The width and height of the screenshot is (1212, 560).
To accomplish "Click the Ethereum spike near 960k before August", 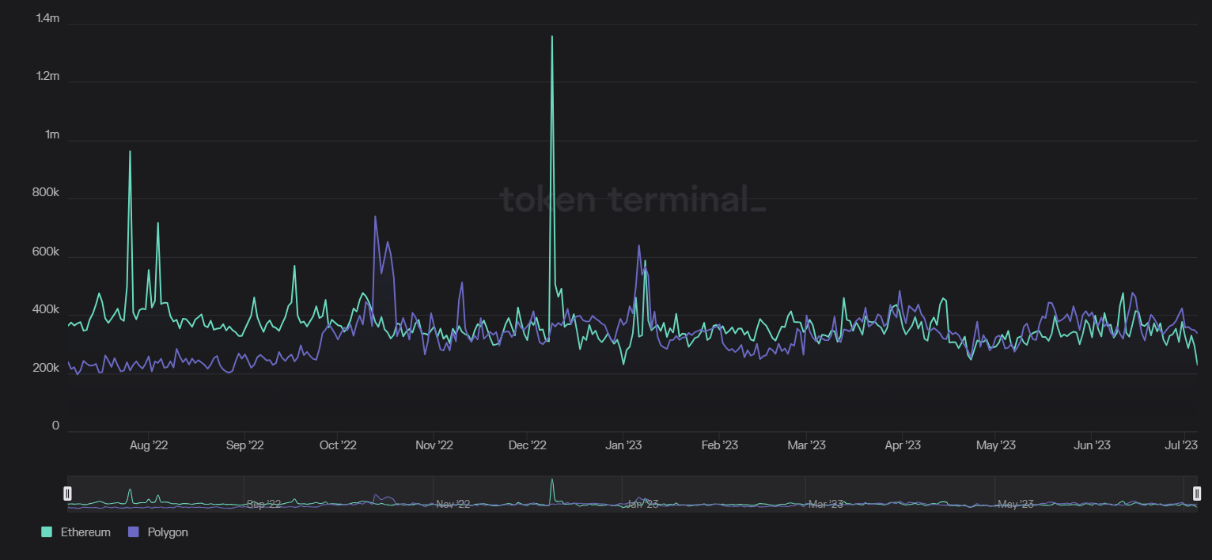I will pyautogui.click(x=130, y=152).
